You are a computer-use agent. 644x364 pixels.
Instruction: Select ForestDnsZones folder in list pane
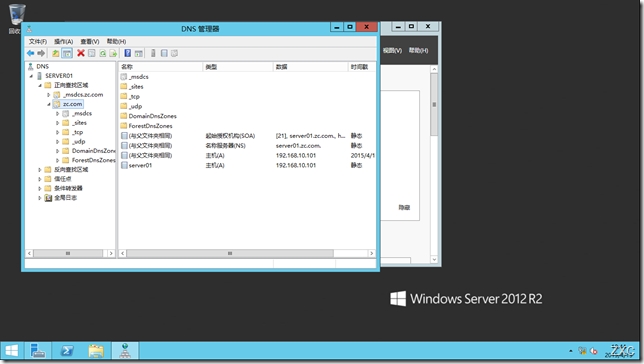click(150, 126)
